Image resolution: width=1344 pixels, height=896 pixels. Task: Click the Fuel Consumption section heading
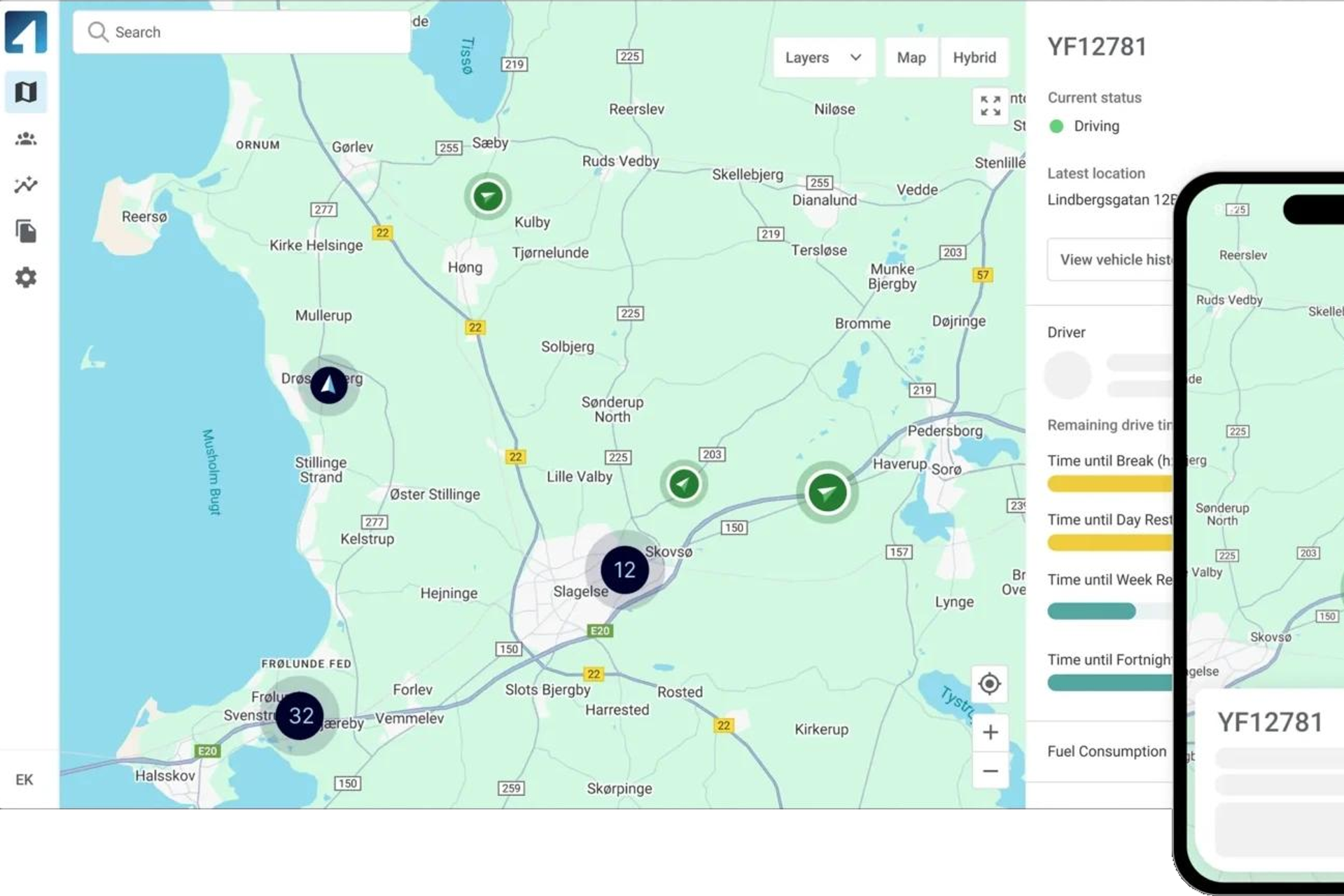click(1107, 751)
